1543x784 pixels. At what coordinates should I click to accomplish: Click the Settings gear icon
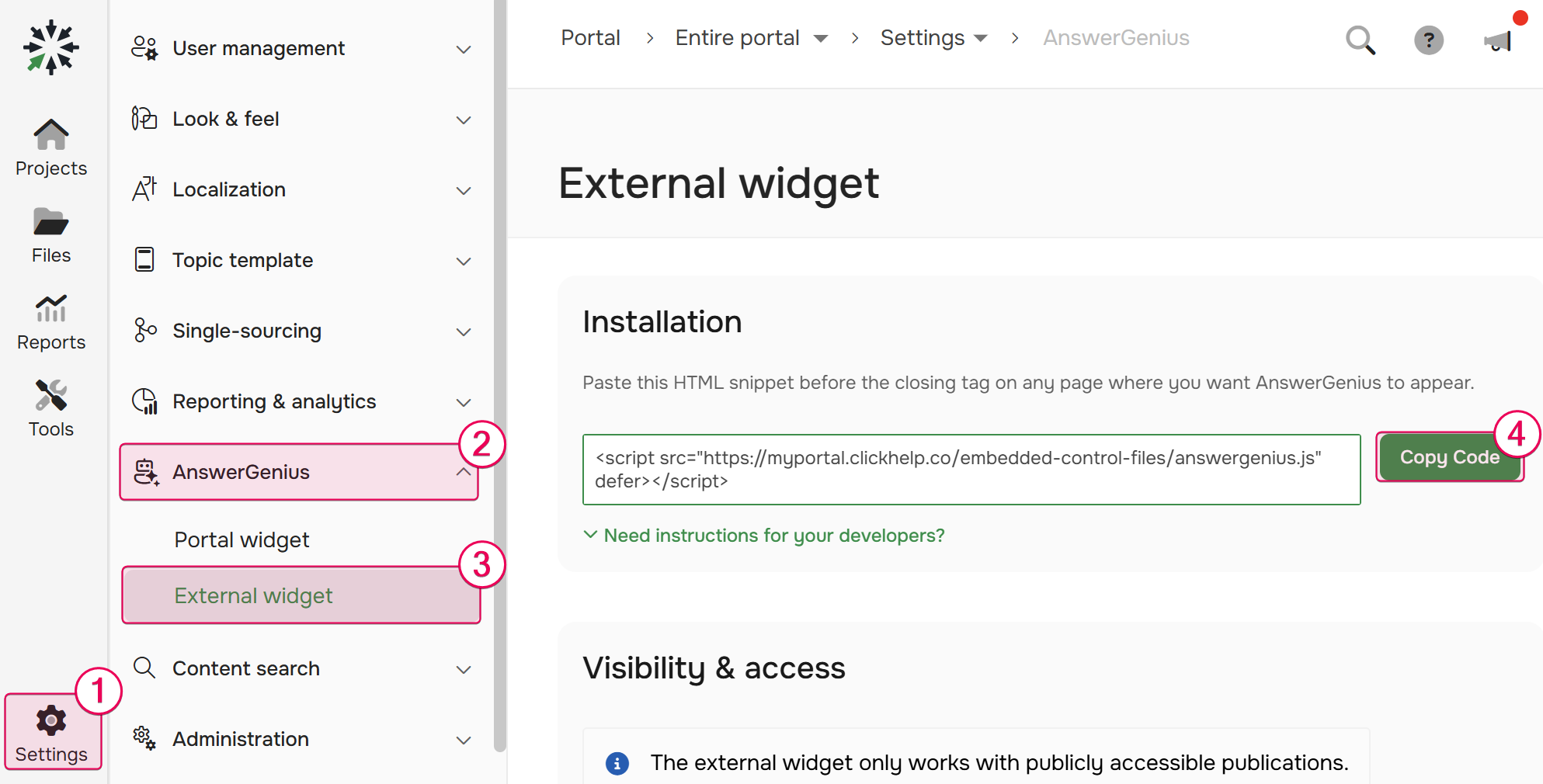[x=51, y=720]
